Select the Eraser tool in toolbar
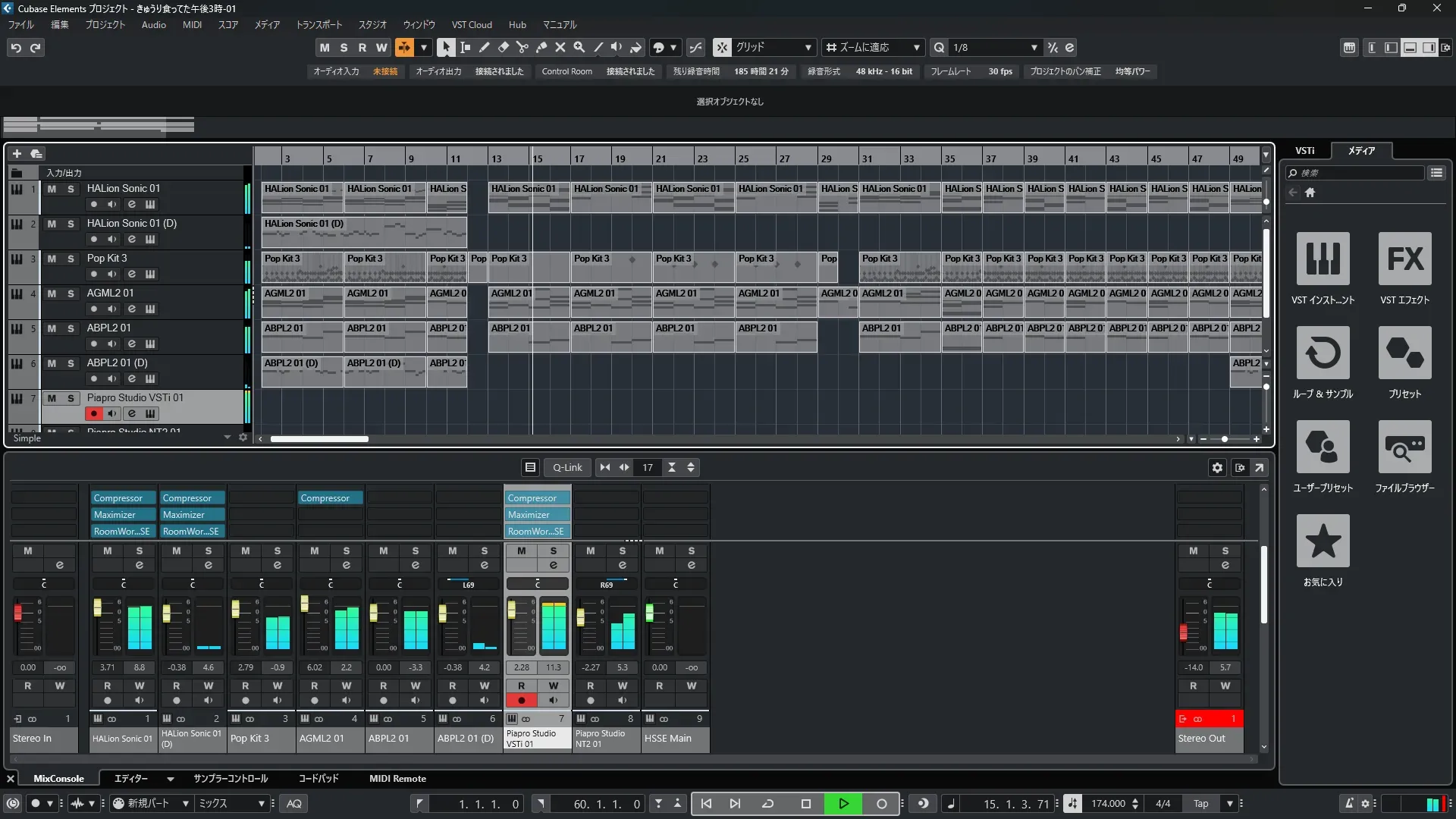The height and width of the screenshot is (819, 1456). click(x=503, y=47)
